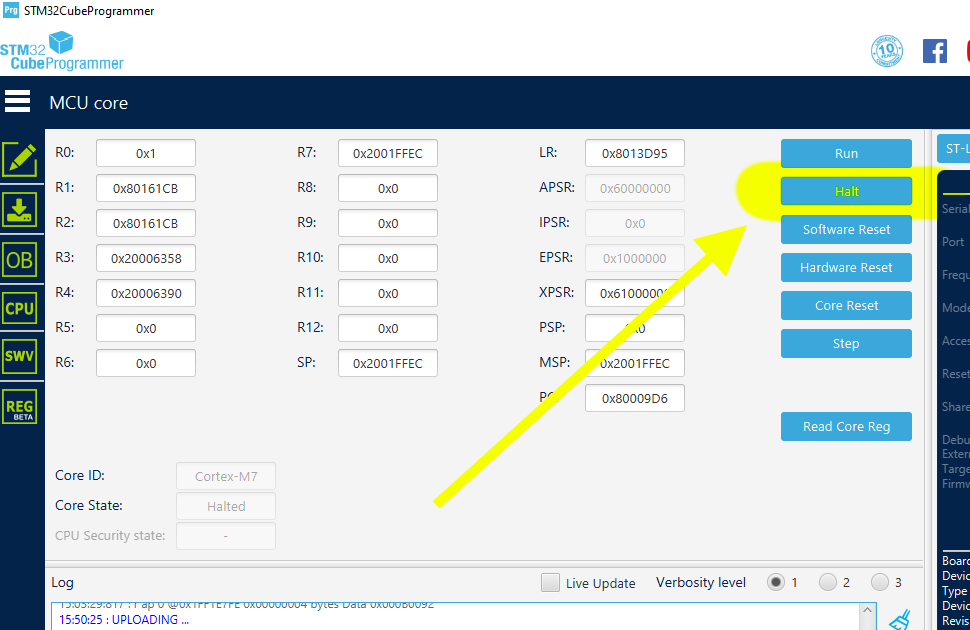The image size is (970, 630).
Task: Click the Read Core Reg button
Action: click(x=846, y=426)
